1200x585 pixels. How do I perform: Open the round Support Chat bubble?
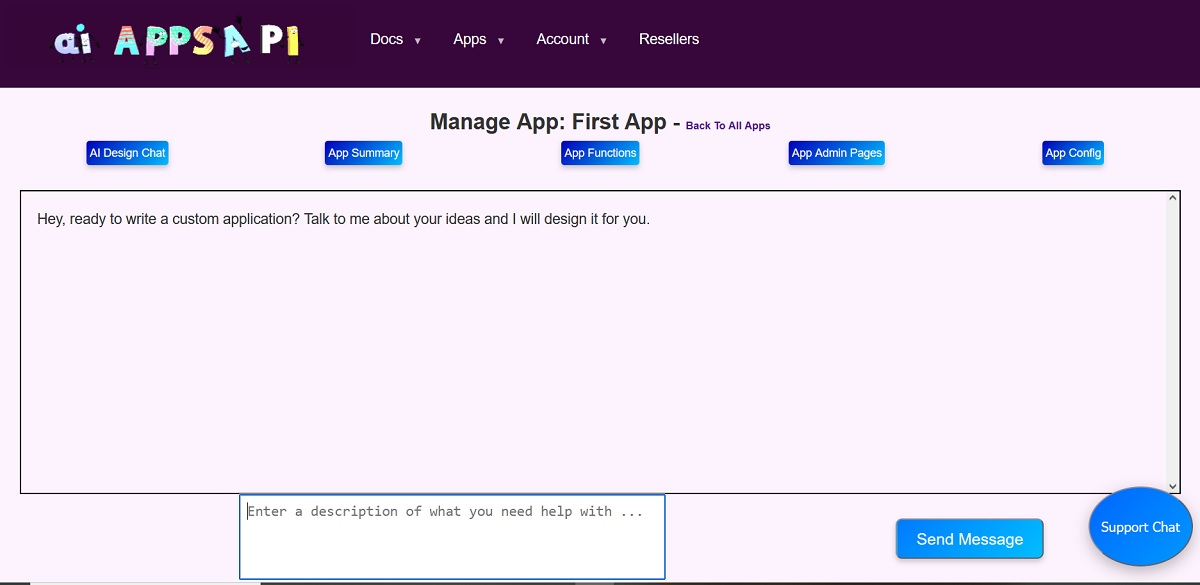click(x=1140, y=527)
